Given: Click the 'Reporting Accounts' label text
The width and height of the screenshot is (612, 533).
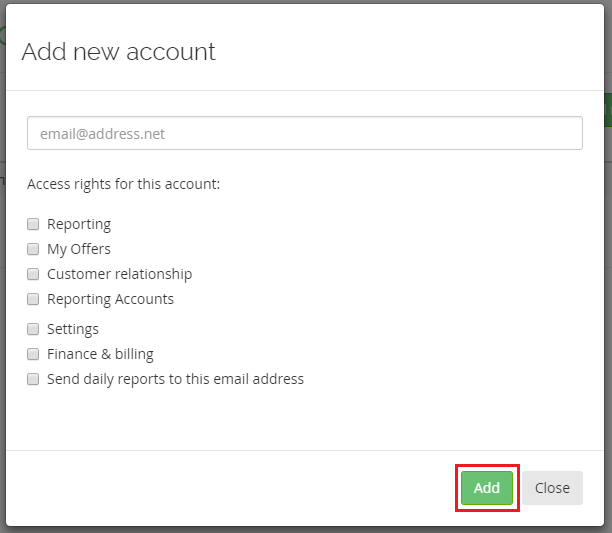Looking at the screenshot, I should [110, 299].
